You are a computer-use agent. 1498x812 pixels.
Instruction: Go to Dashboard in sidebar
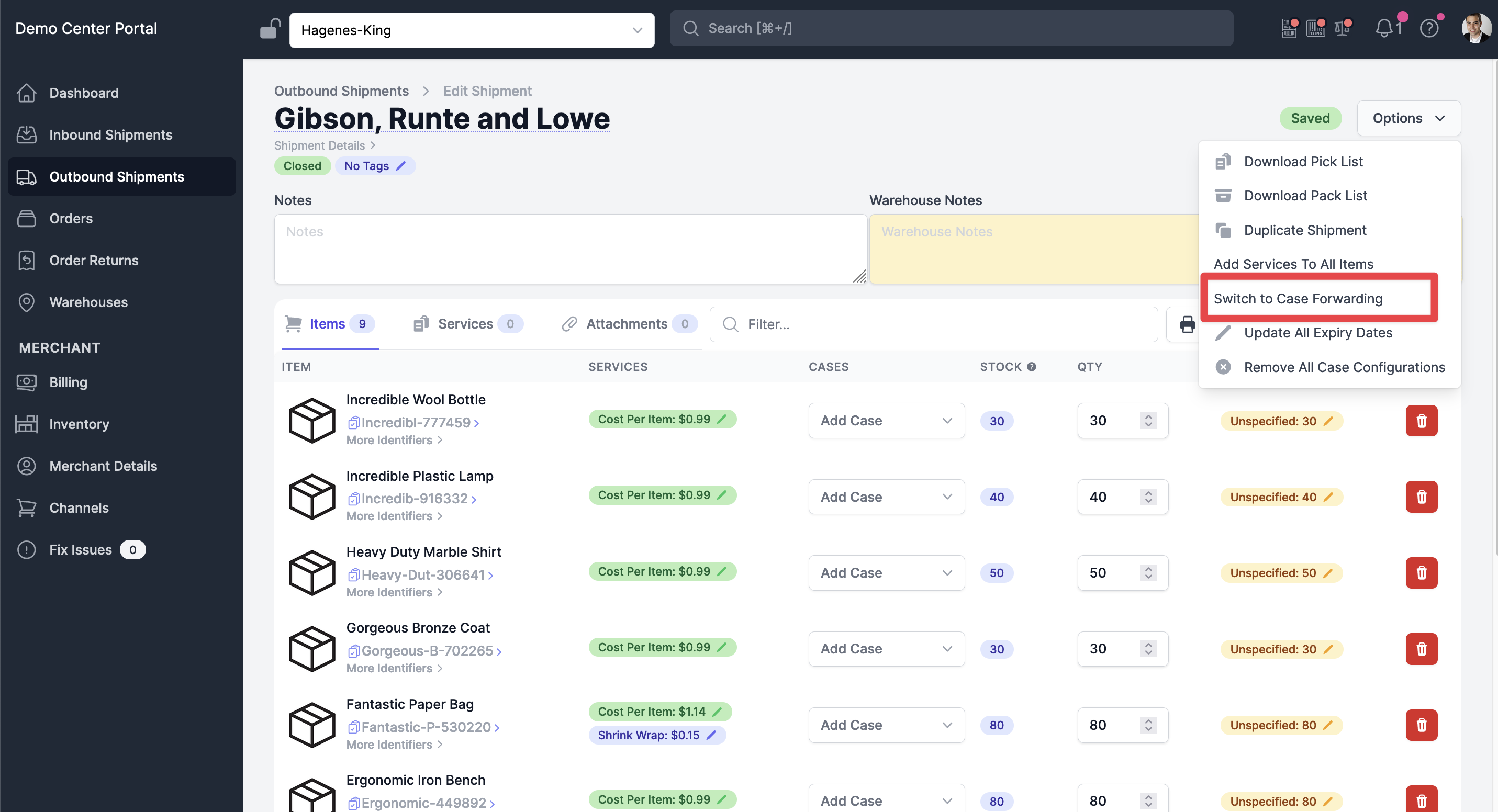click(x=122, y=93)
